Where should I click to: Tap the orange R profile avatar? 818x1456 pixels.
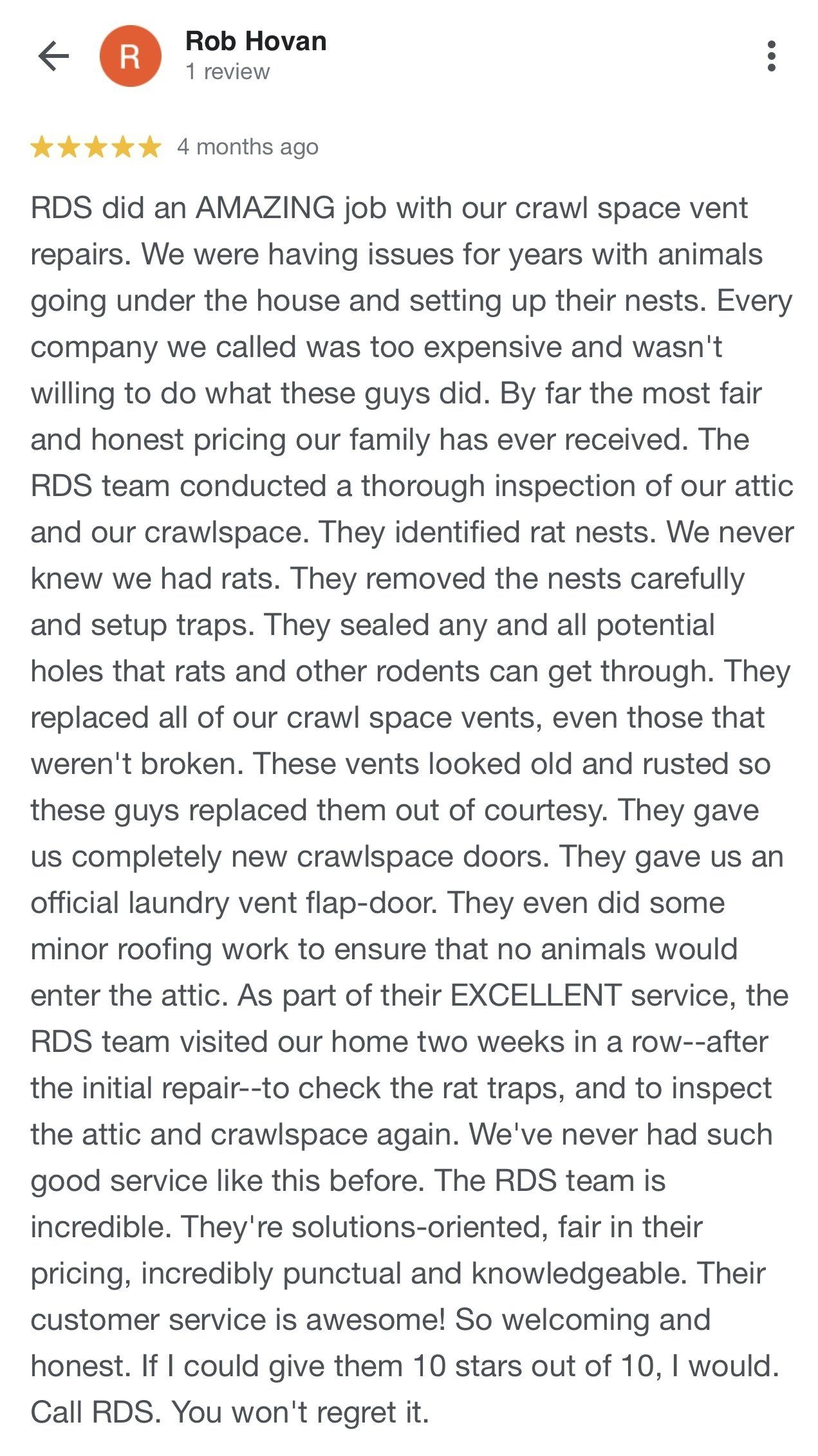click(130, 56)
